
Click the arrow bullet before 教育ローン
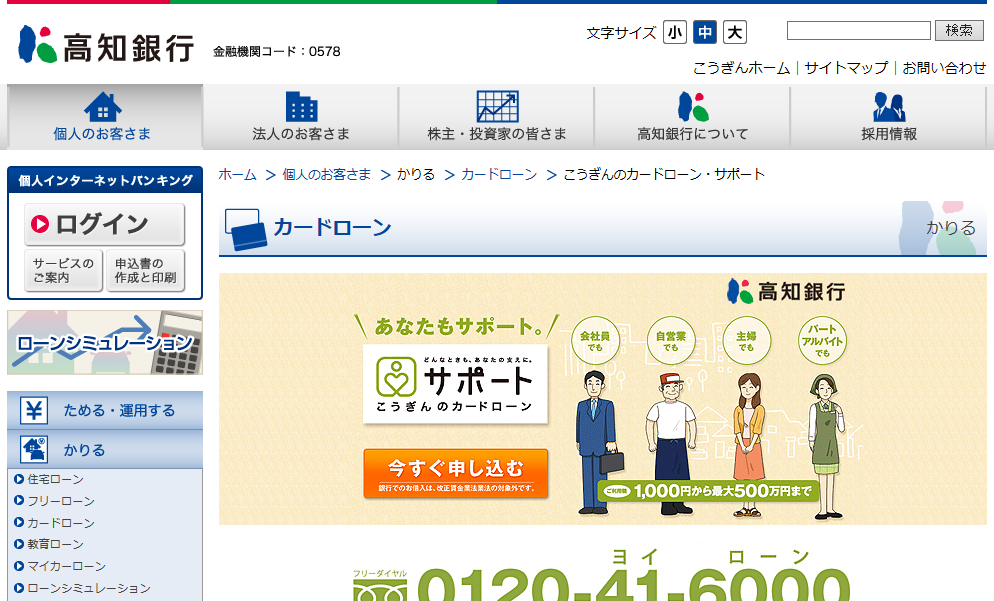click(19, 544)
